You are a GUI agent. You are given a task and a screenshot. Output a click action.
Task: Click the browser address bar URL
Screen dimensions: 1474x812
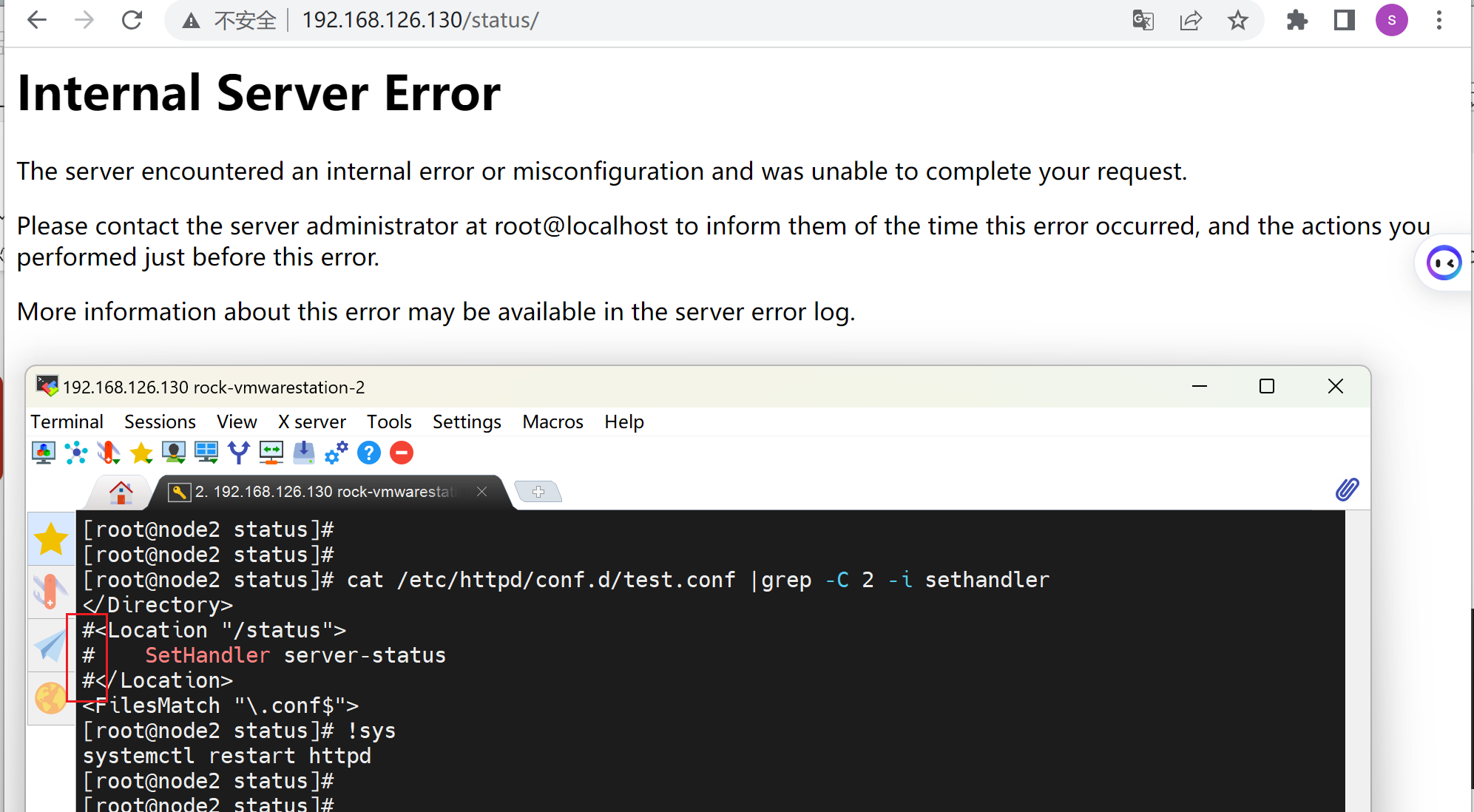pos(420,20)
